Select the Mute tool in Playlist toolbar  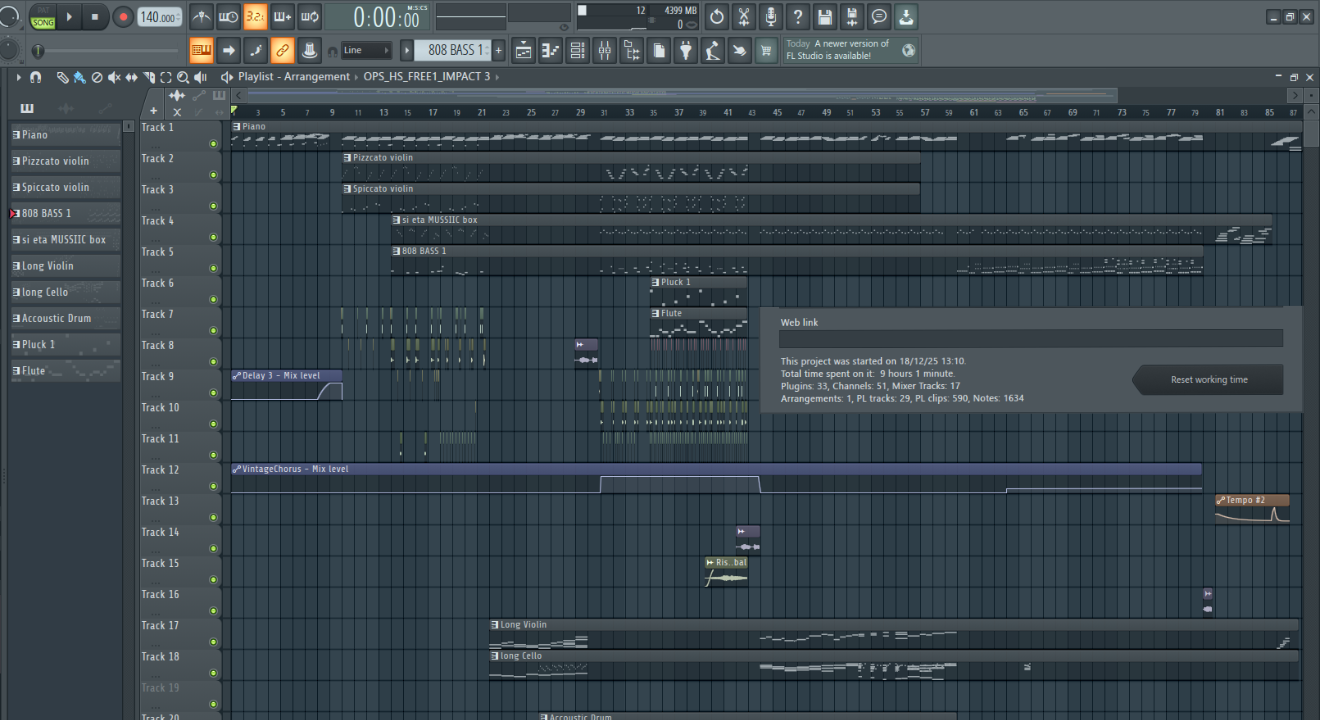coord(114,77)
